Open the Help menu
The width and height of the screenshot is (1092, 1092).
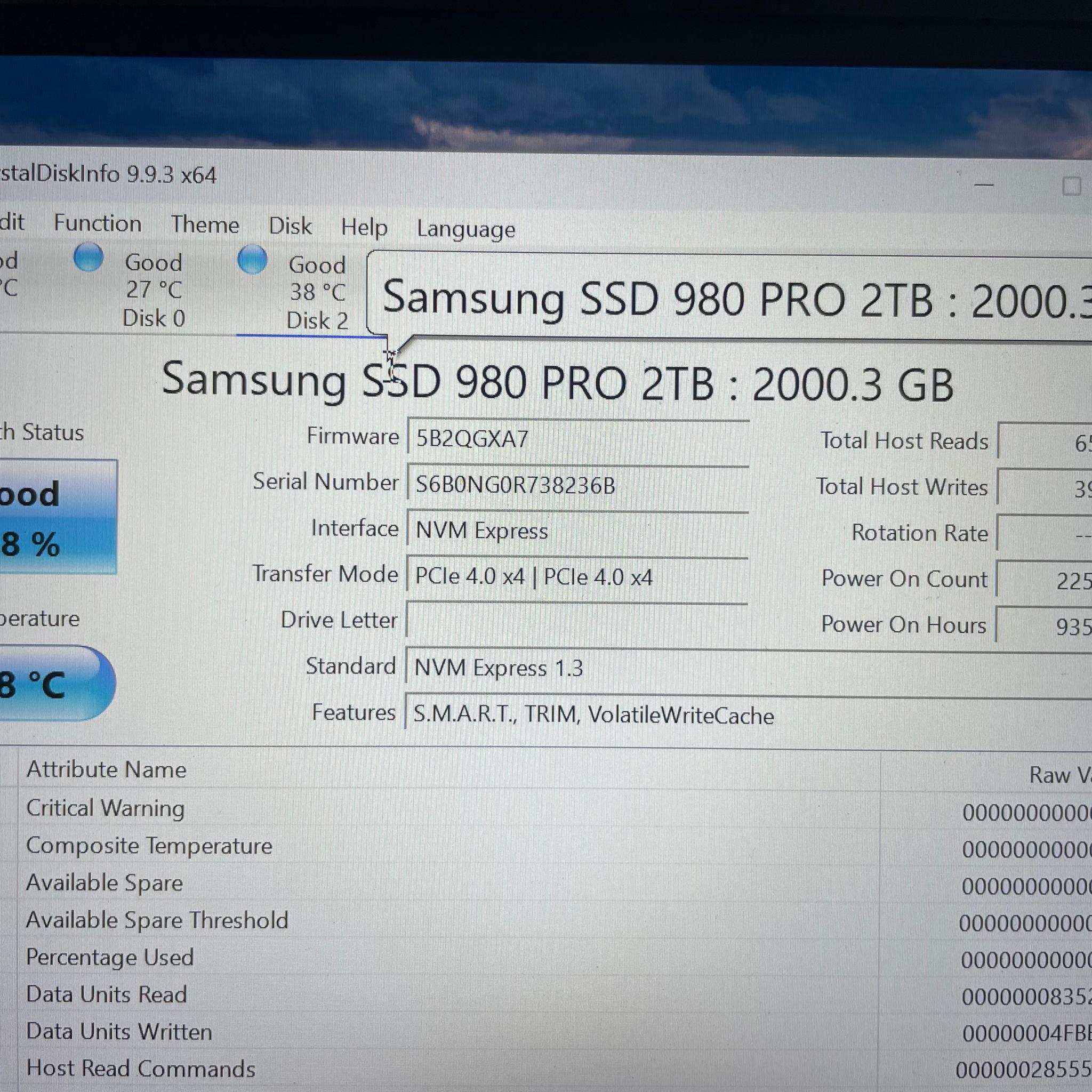(364, 227)
